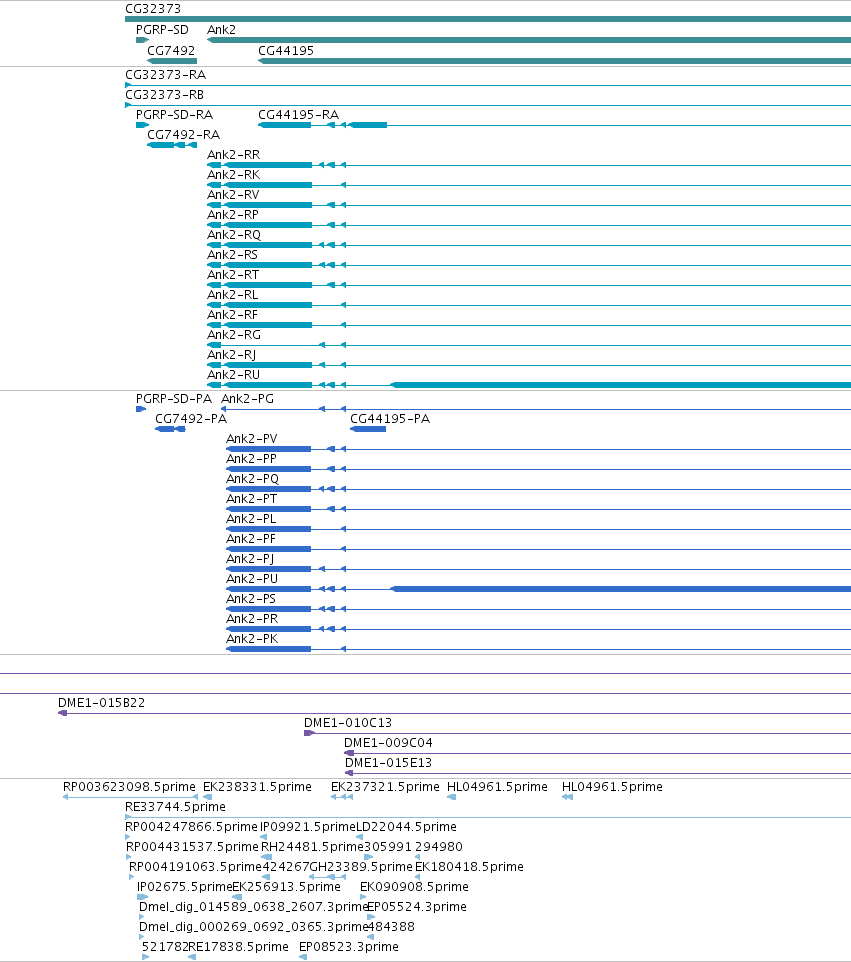Click transcript label Ank2-RR

[x=233, y=155]
